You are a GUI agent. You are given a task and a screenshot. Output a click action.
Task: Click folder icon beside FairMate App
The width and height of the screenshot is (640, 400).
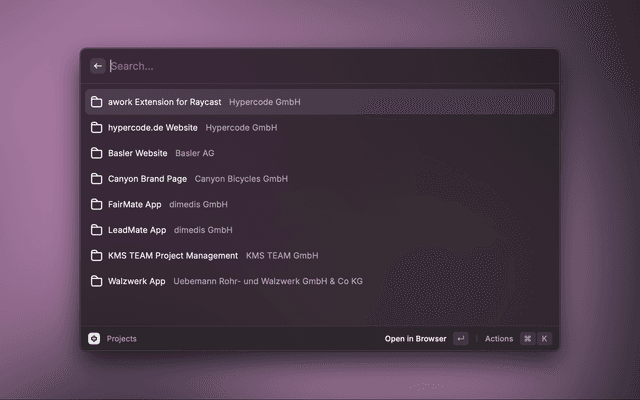tap(97, 204)
